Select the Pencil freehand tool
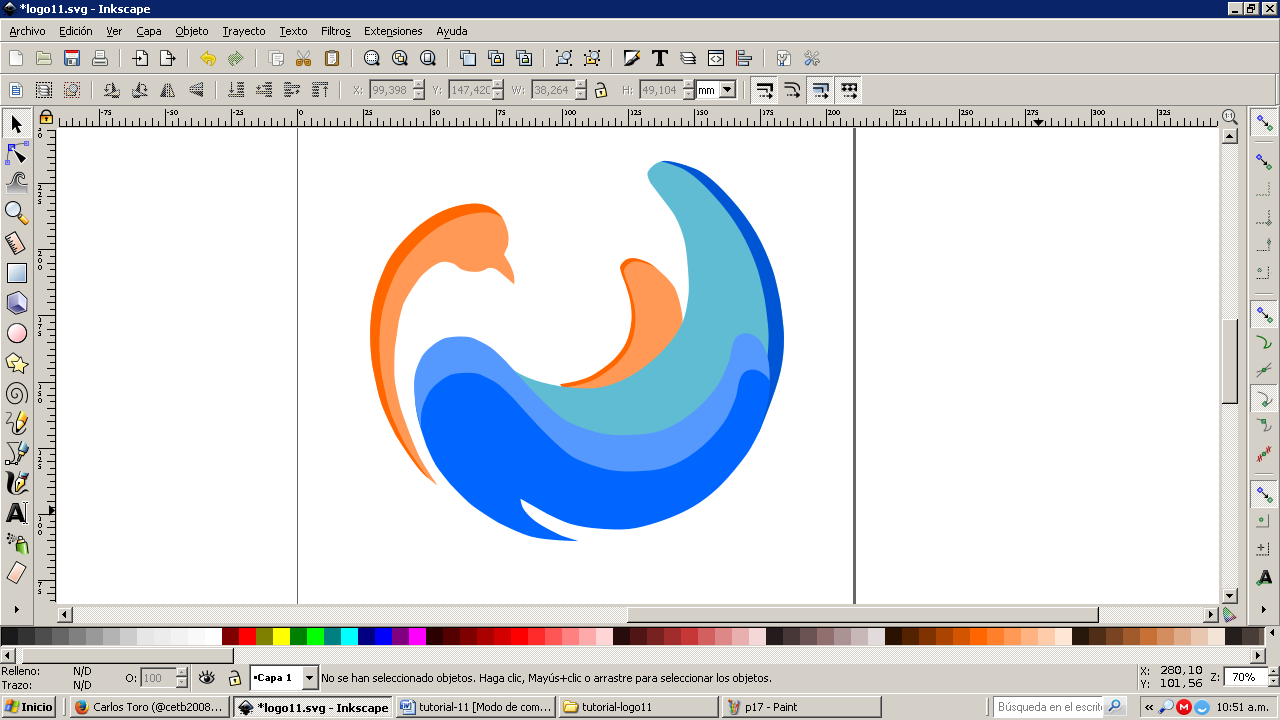This screenshot has width=1280, height=720. tap(16, 423)
